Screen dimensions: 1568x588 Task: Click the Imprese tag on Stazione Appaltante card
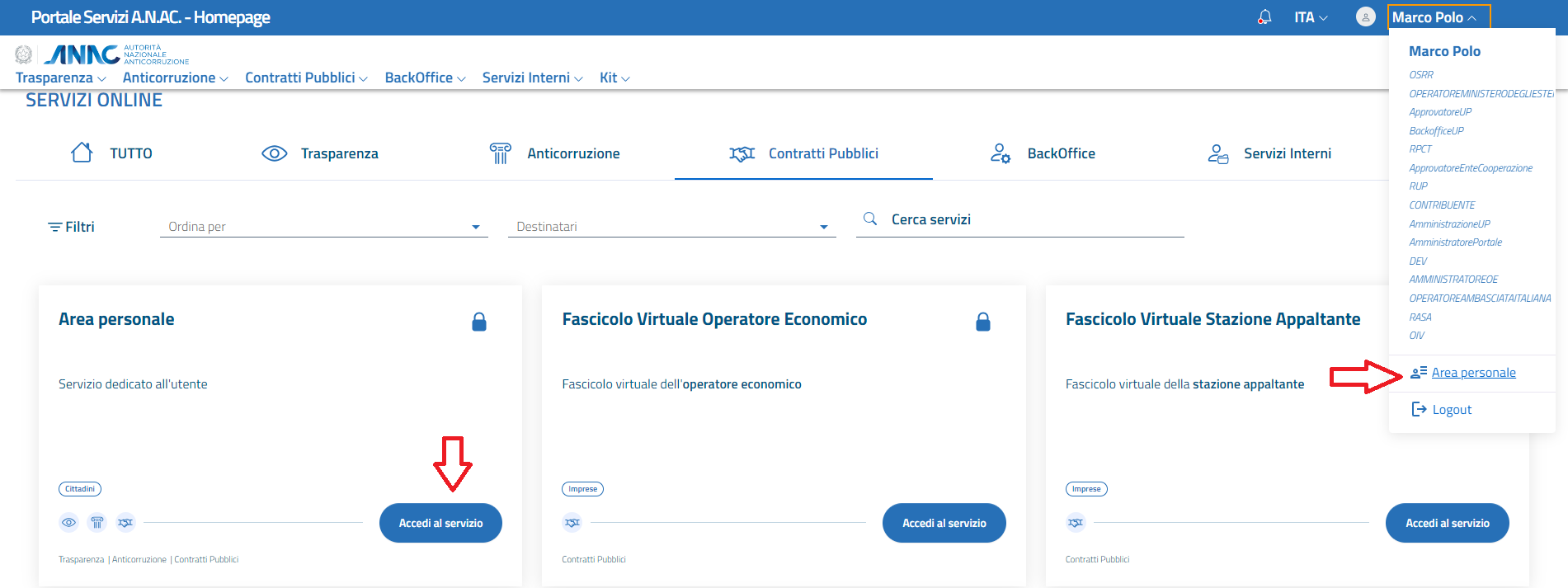coord(1086,489)
